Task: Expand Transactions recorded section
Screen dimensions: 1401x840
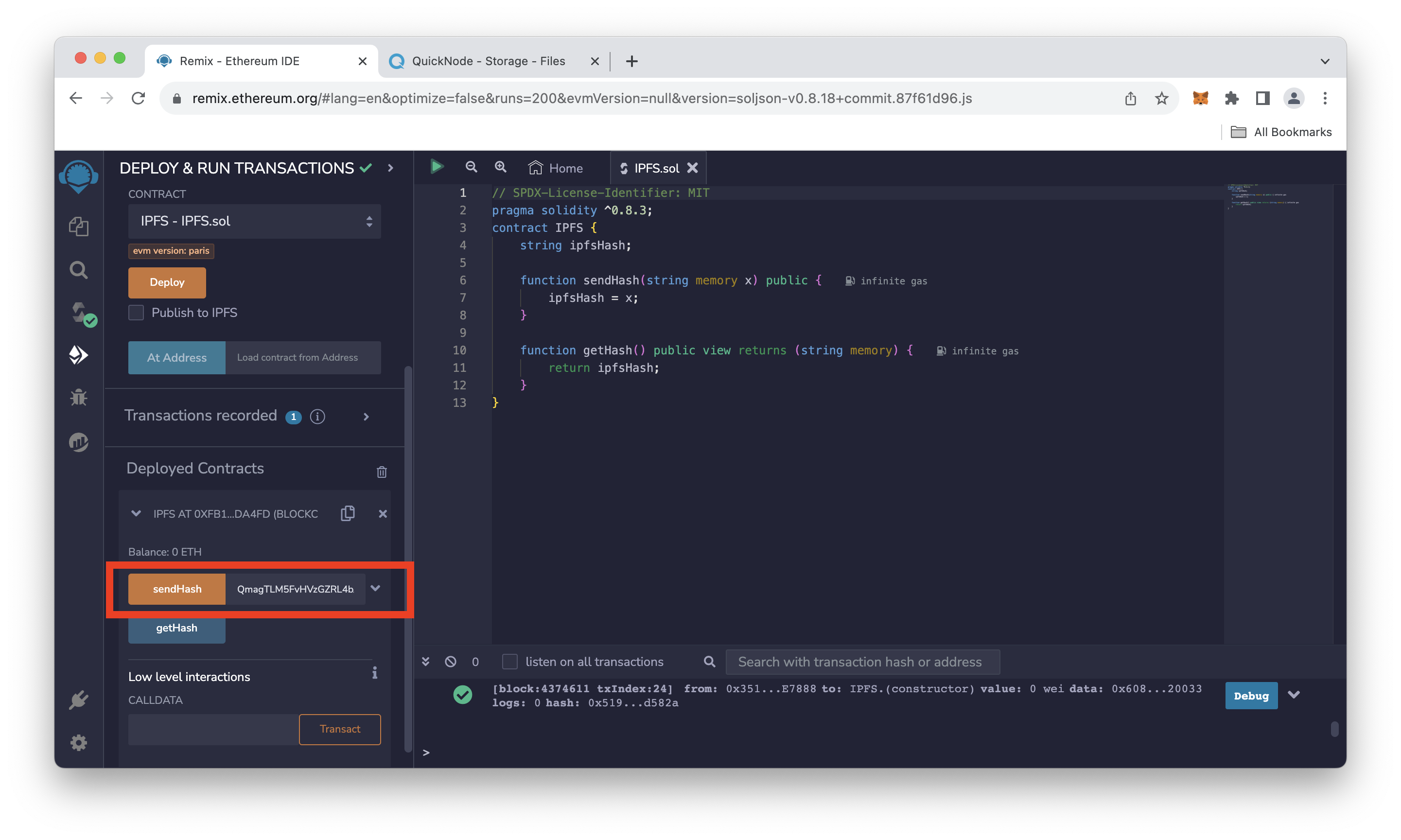Action: (x=366, y=417)
